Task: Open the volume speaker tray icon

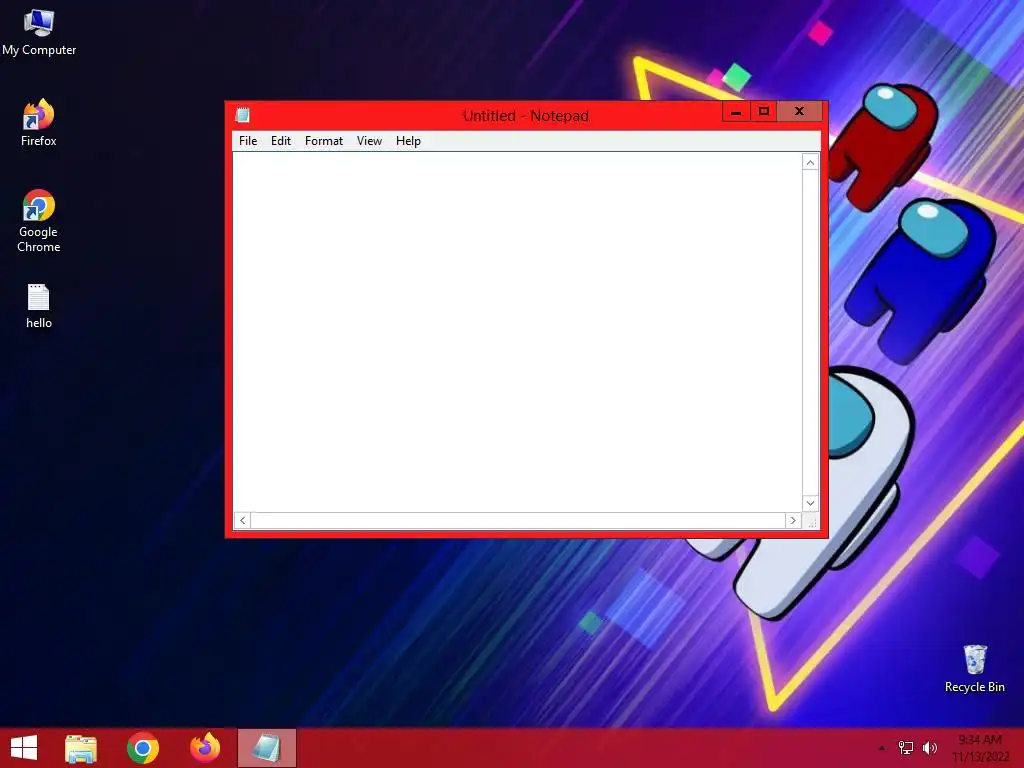Action: click(x=930, y=748)
